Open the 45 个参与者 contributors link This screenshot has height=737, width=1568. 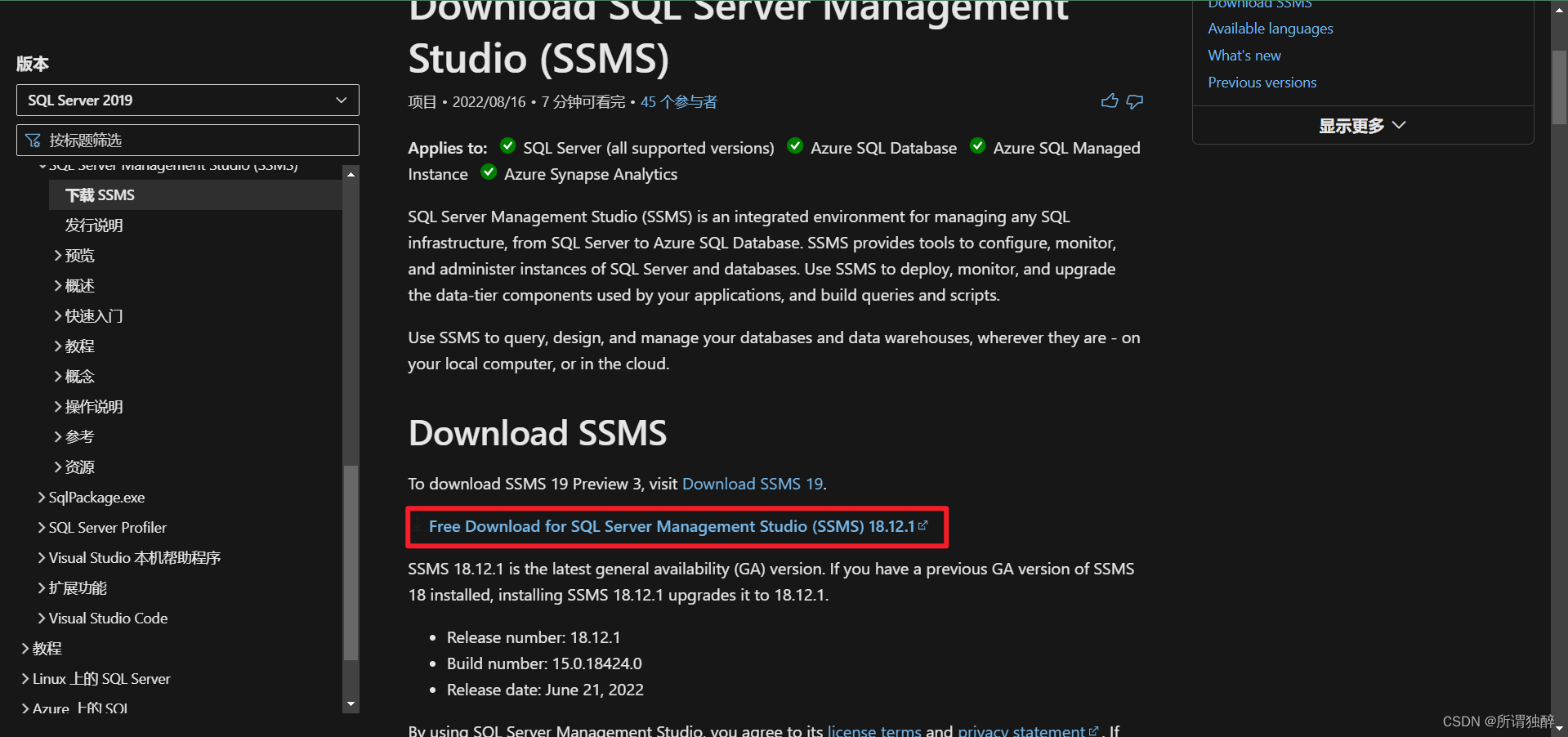(678, 102)
